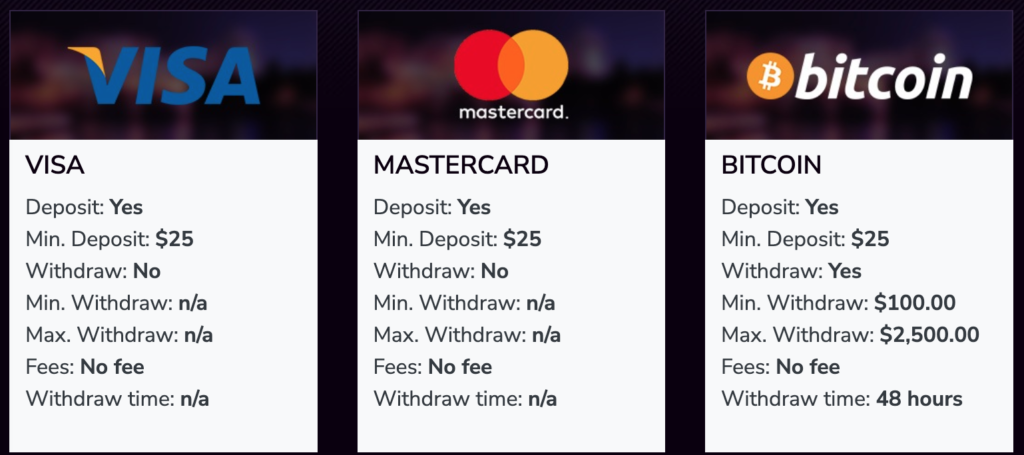
Task: Click the VISA Fees: No fee line
Action: click(x=85, y=367)
